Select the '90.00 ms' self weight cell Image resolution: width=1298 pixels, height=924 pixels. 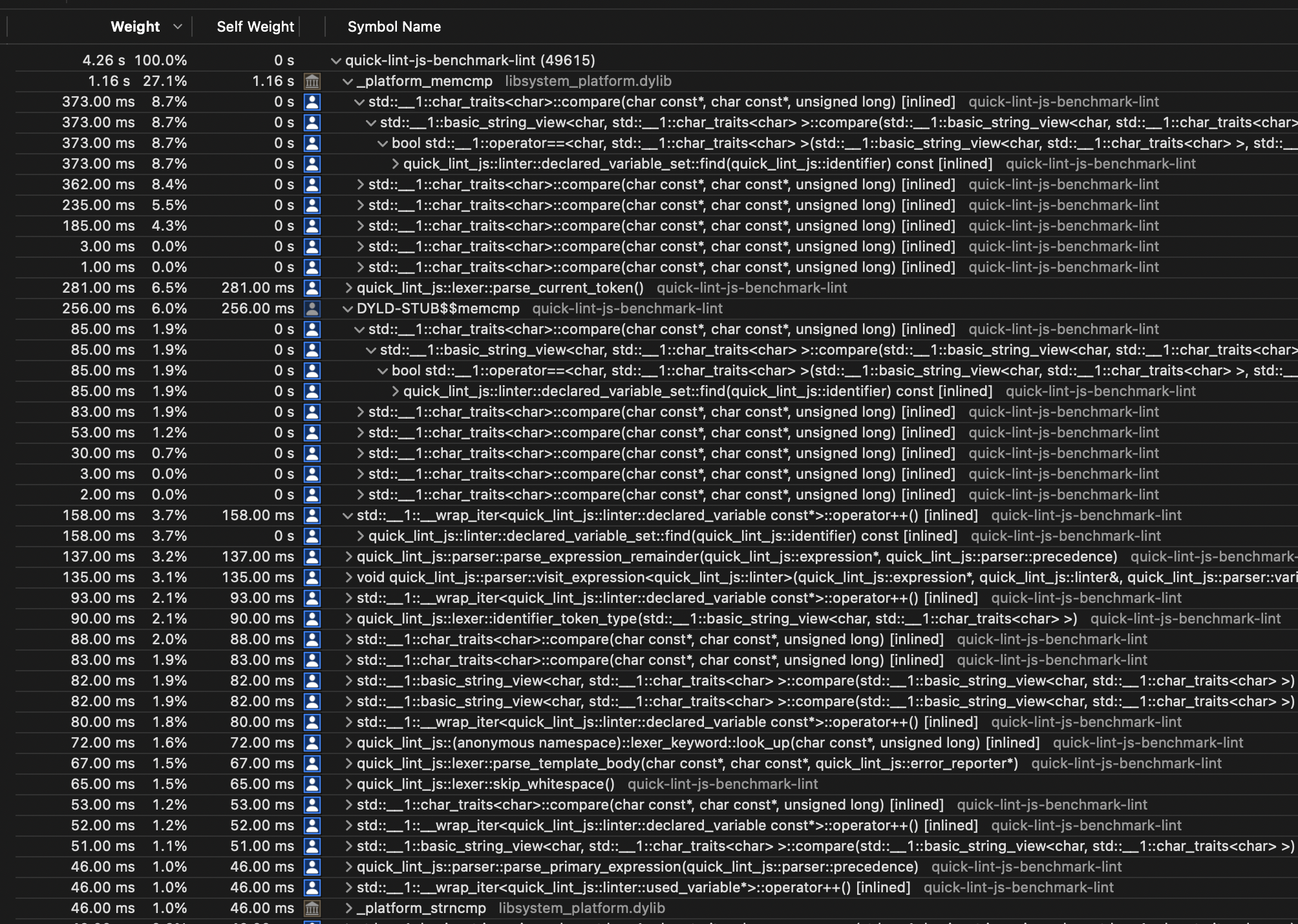pos(262,618)
